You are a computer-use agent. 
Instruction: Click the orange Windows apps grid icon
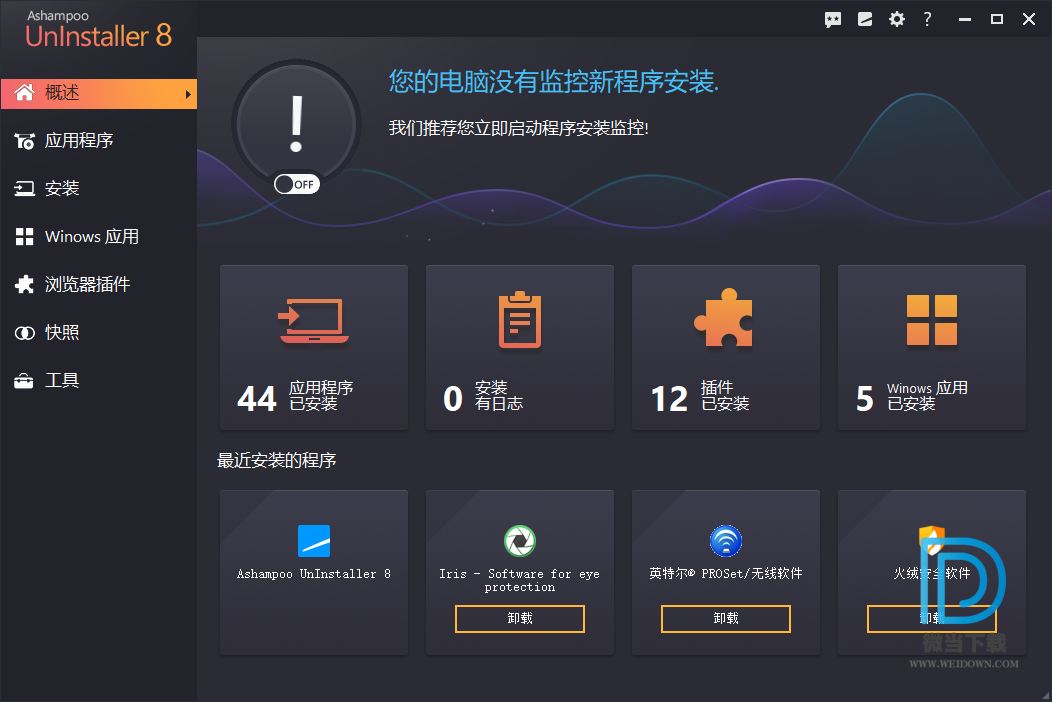[932, 320]
